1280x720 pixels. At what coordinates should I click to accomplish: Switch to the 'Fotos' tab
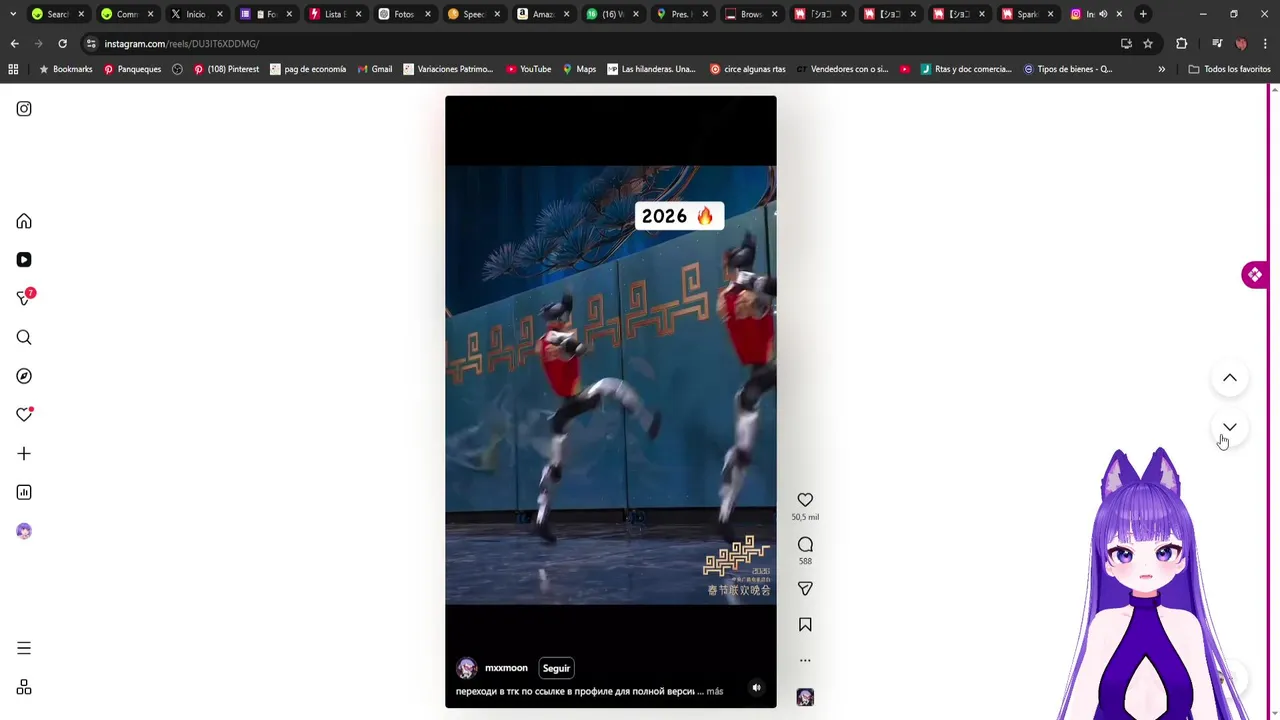click(x=404, y=14)
